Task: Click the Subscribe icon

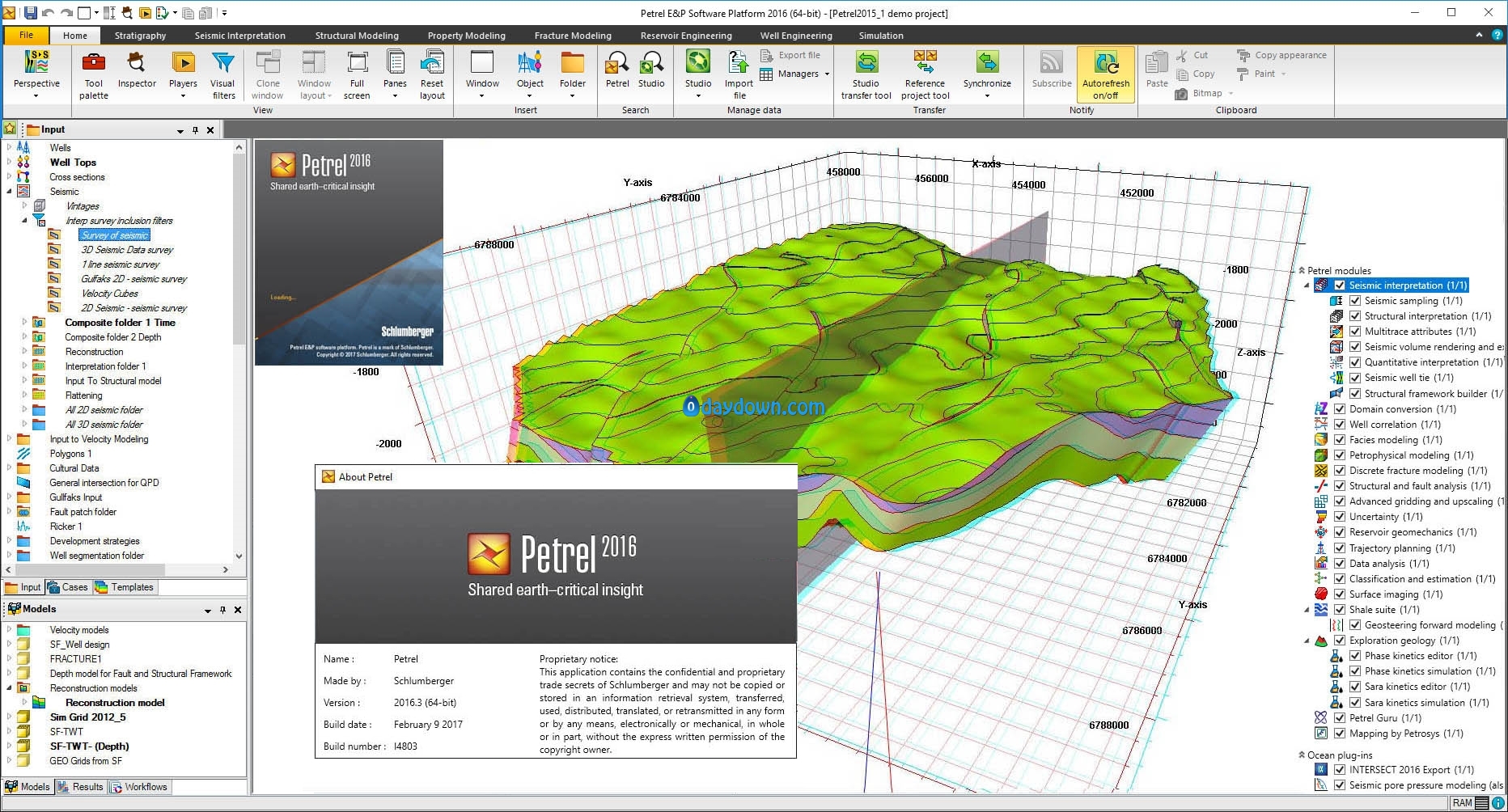Action: tap(1052, 63)
